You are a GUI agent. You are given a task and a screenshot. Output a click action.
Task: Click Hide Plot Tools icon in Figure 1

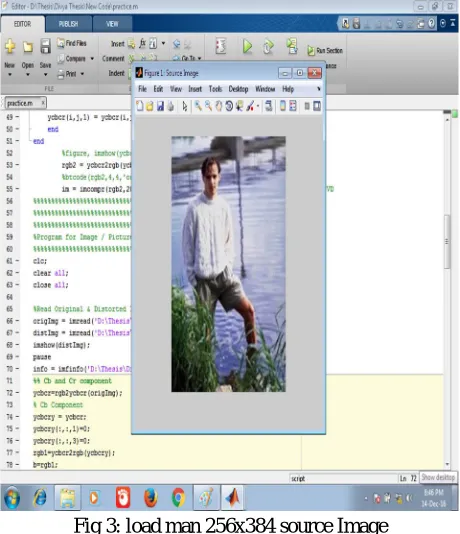pyautogui.click(x=307, y=106)
